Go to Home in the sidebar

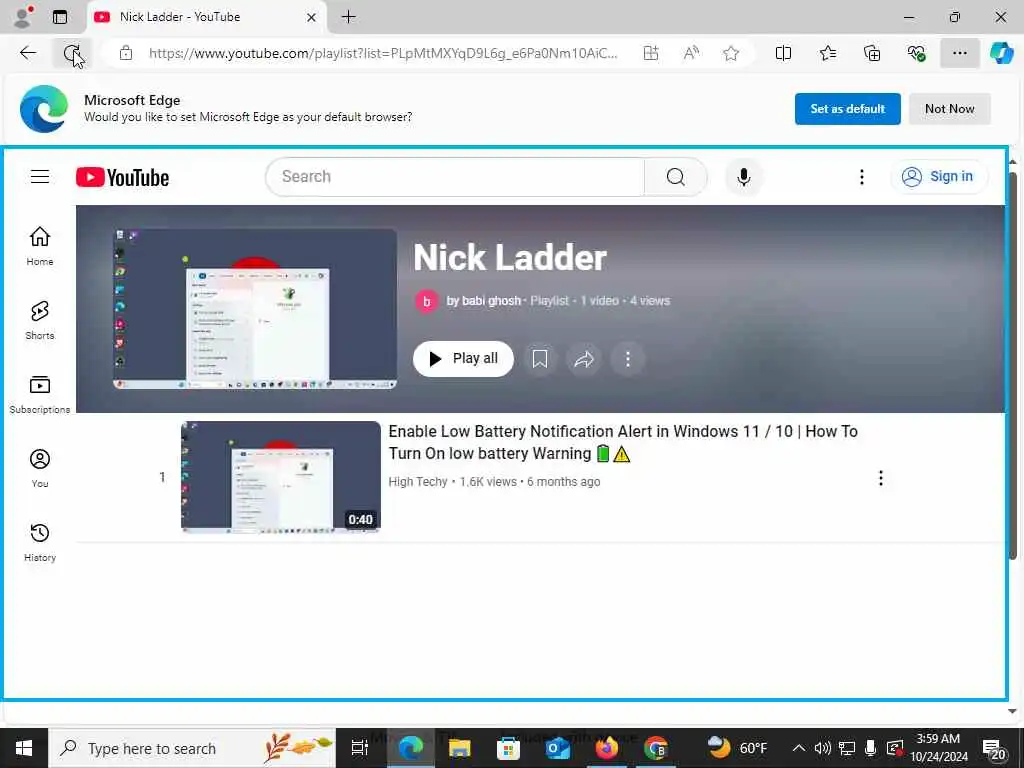point(40,246)
